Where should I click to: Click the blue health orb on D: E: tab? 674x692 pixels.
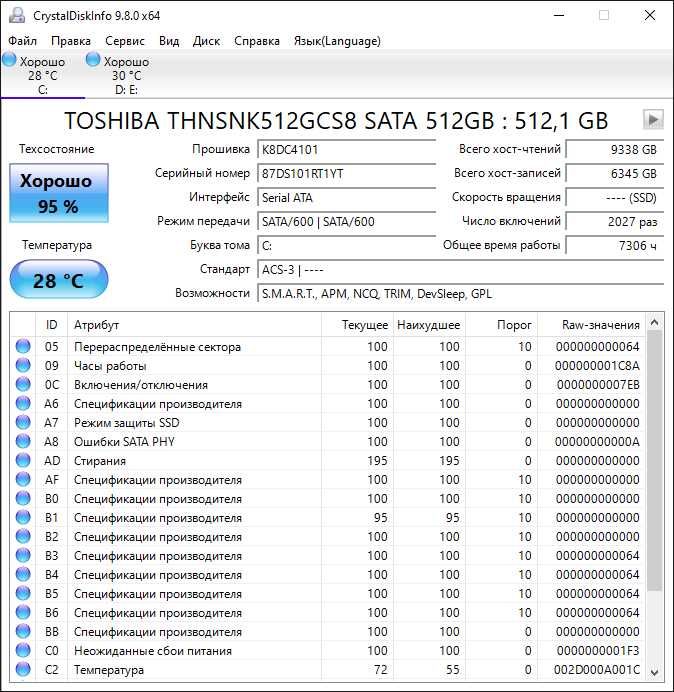coord(93,60)
